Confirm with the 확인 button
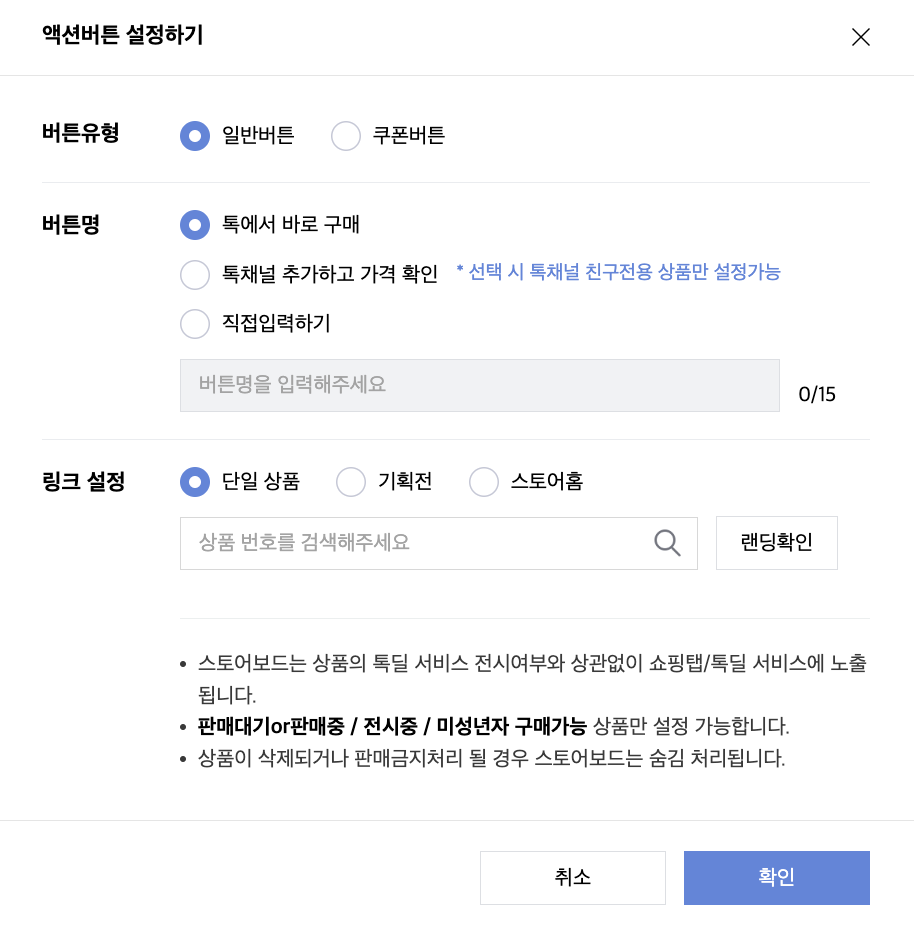Image resolution: width=914 pixels, height=948 pixels. pos(776,877)
